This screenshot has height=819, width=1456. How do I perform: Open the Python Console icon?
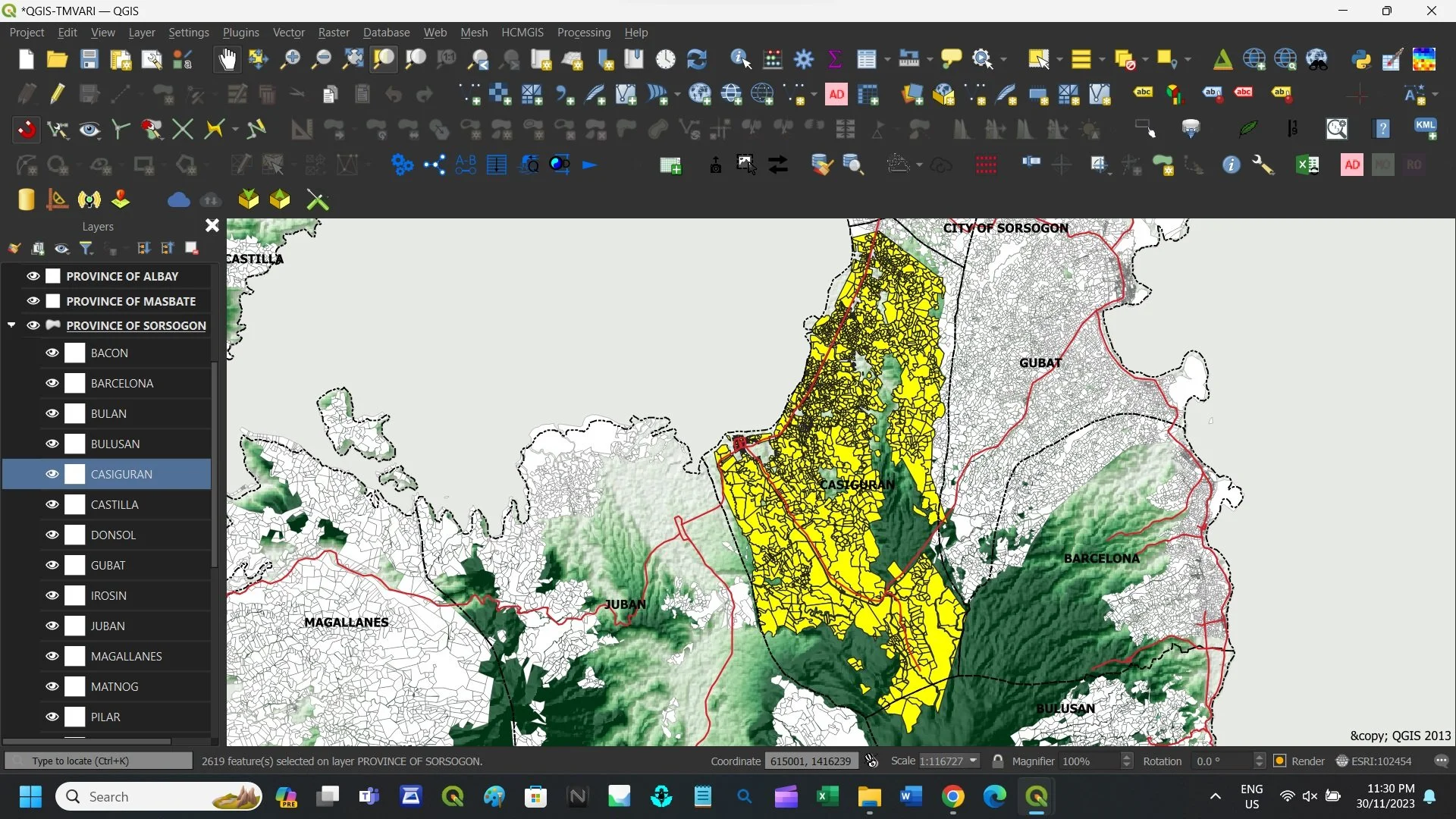pos(1361,59)
